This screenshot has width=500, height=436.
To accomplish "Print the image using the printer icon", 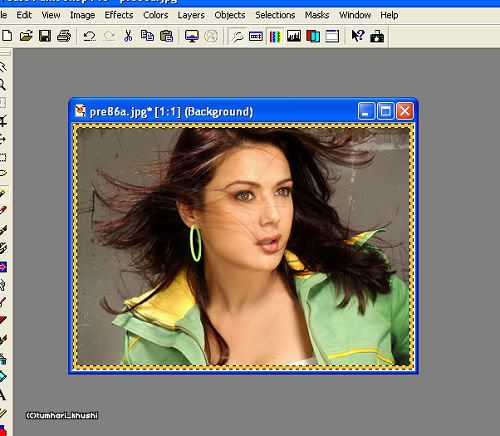I will [x=64, y=36].
